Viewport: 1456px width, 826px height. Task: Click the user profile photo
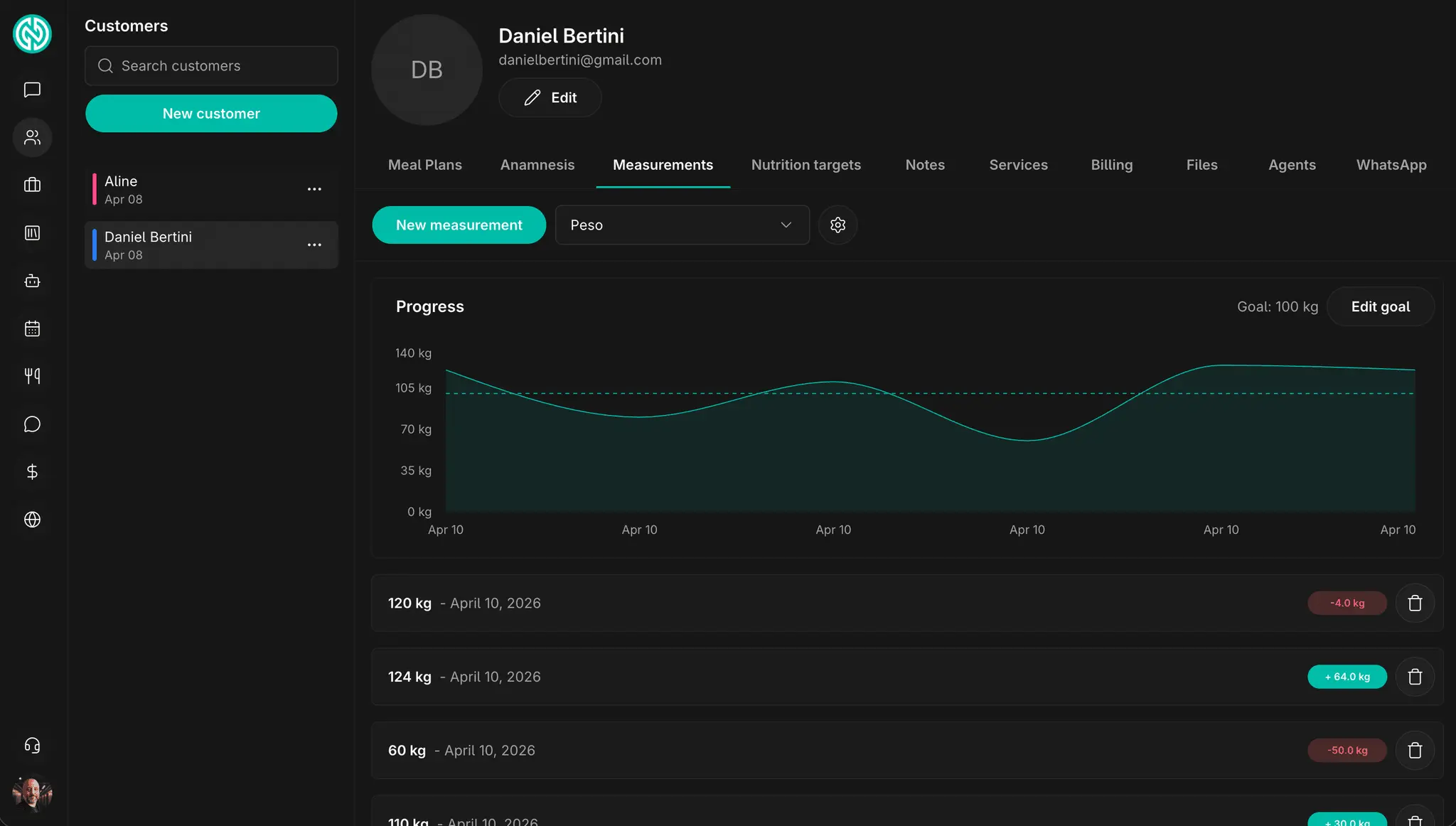(x=32, y=793)
